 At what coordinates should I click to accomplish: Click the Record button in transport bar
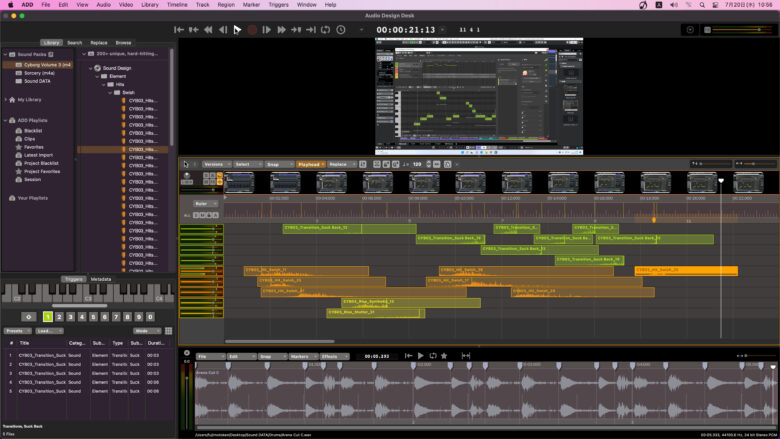[252, 30]
